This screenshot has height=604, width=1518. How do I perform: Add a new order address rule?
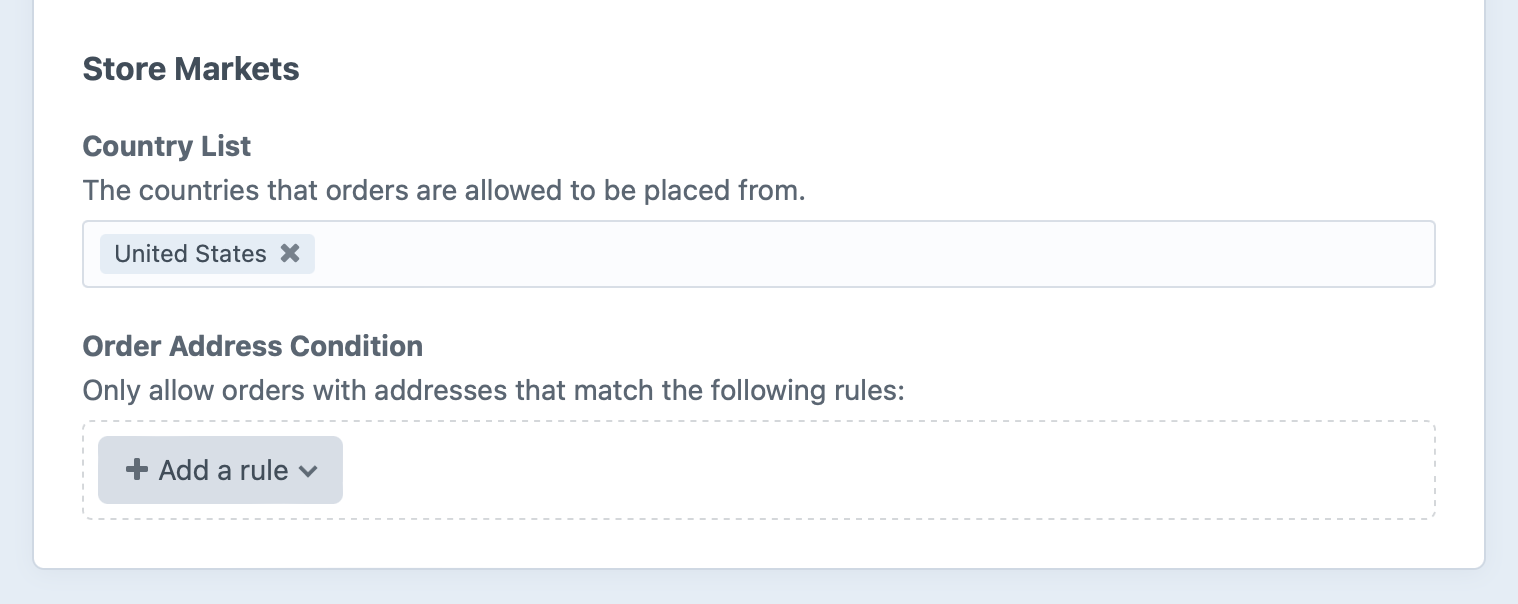click(x=220, y=470)
